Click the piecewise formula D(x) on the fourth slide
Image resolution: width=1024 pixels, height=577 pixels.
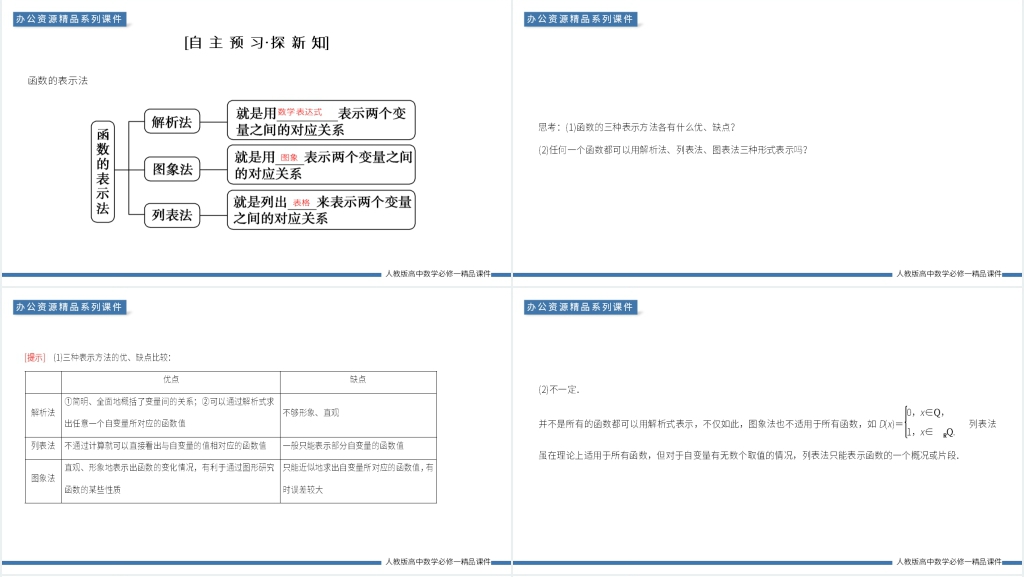click(x=918, y=422)
